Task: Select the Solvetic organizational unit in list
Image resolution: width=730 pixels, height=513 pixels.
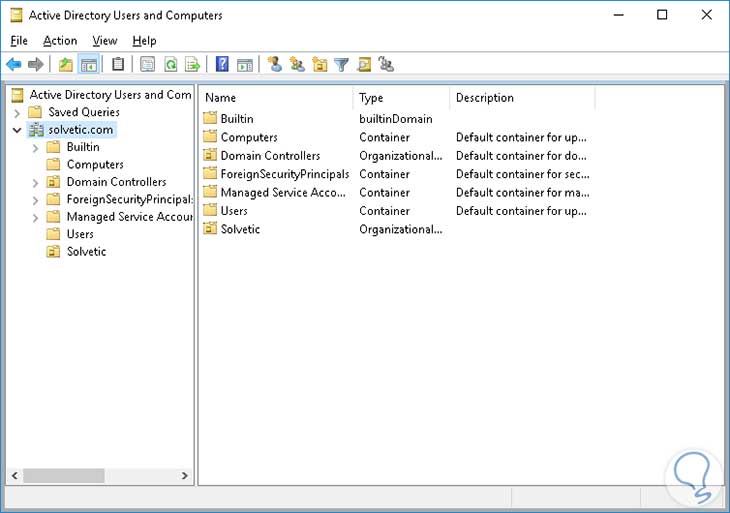Action: (x=240, y=229)
